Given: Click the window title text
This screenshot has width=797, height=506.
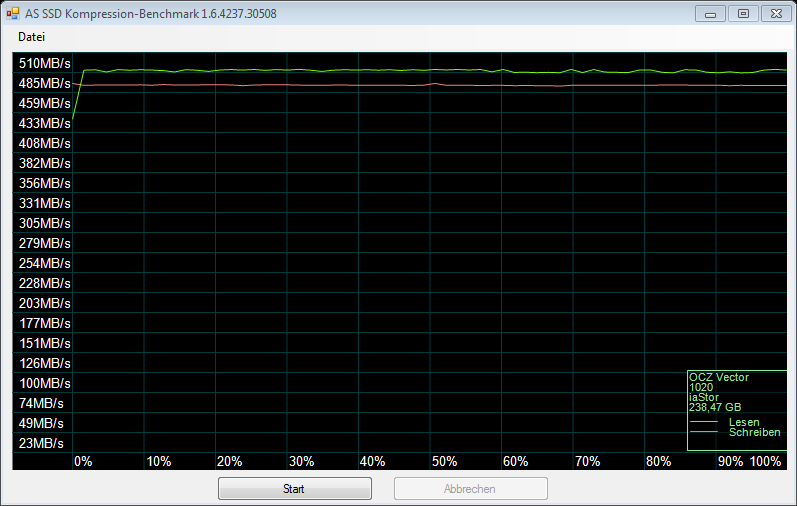Looking at the screenshot, I should (x=151, y=14).
